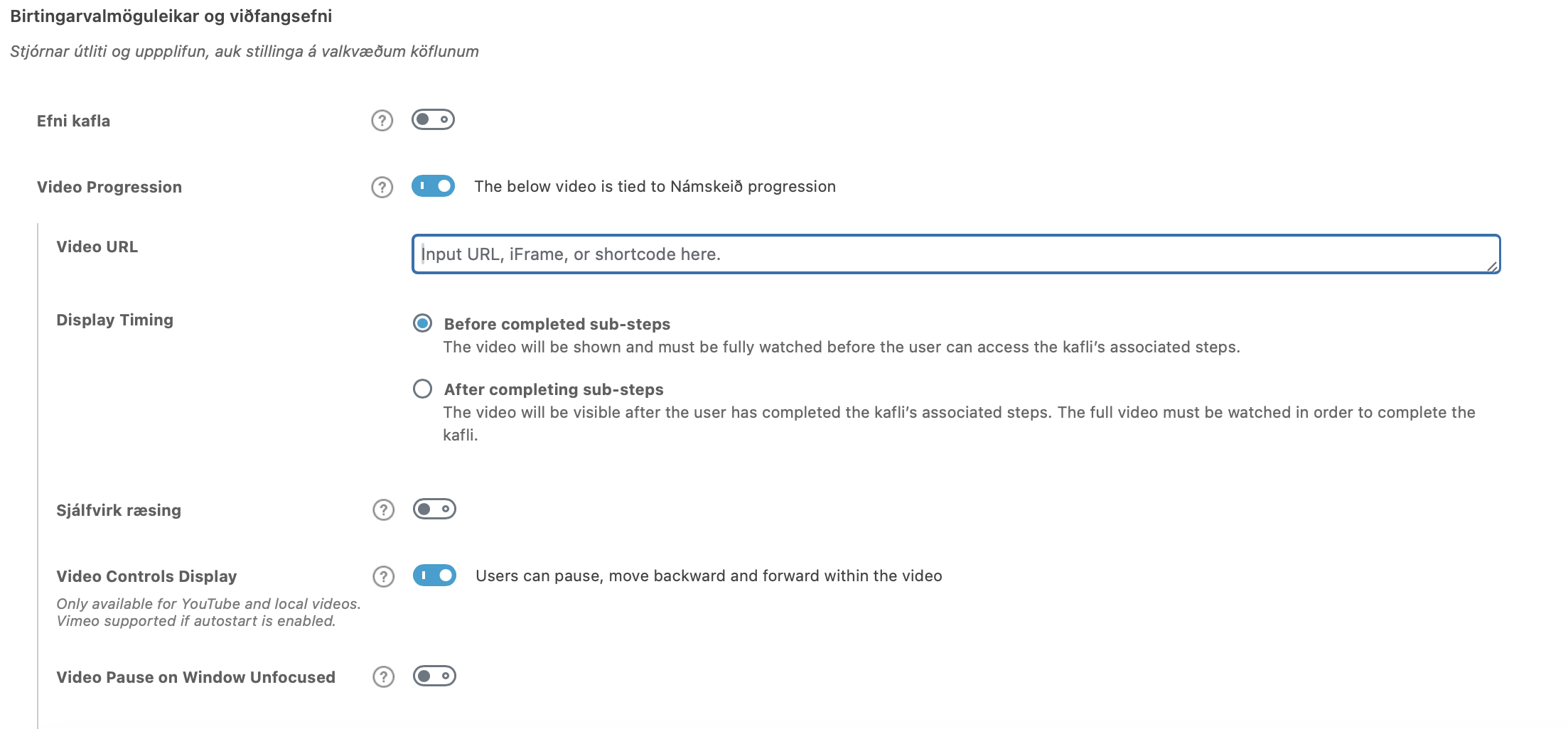Click 'The below video is tied' toggle label
This screenshot has height=729, width=1568.
655,186
